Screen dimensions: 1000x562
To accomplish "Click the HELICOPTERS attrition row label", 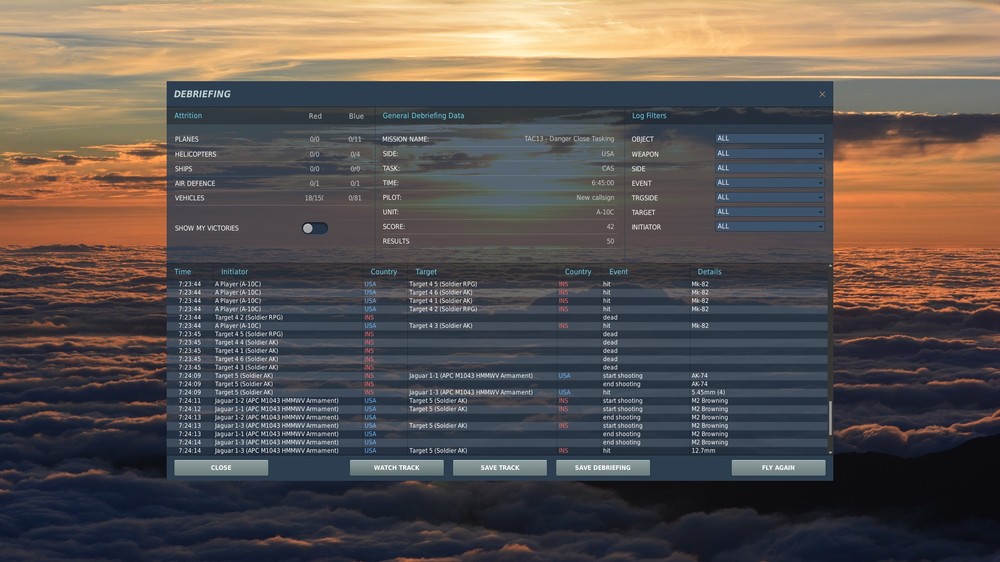I will (196, 154).
